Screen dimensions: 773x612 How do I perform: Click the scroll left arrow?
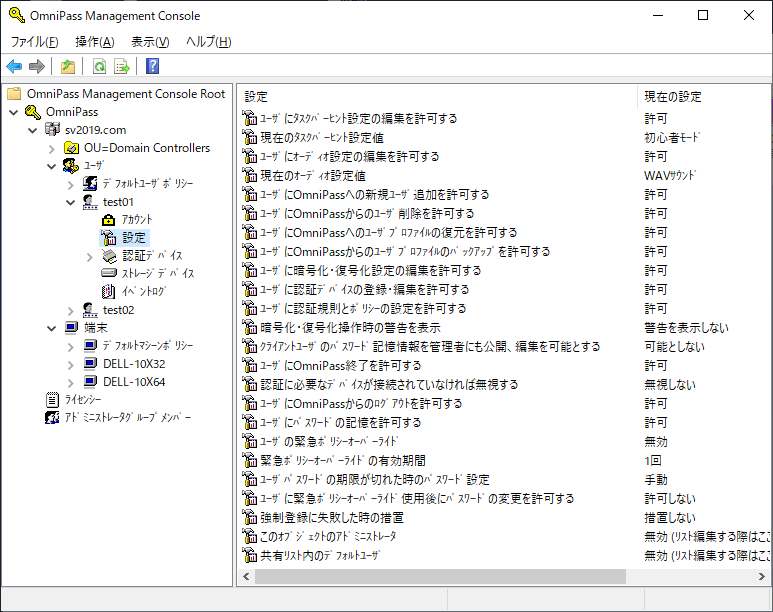click(246, 576)
